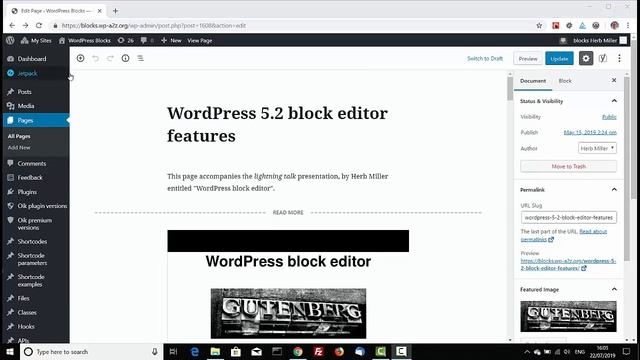The width and height of the screenshot is (640, 360).
Task: Open Windows Start menu
Action: pyautogui.click(x=10, y=352)
